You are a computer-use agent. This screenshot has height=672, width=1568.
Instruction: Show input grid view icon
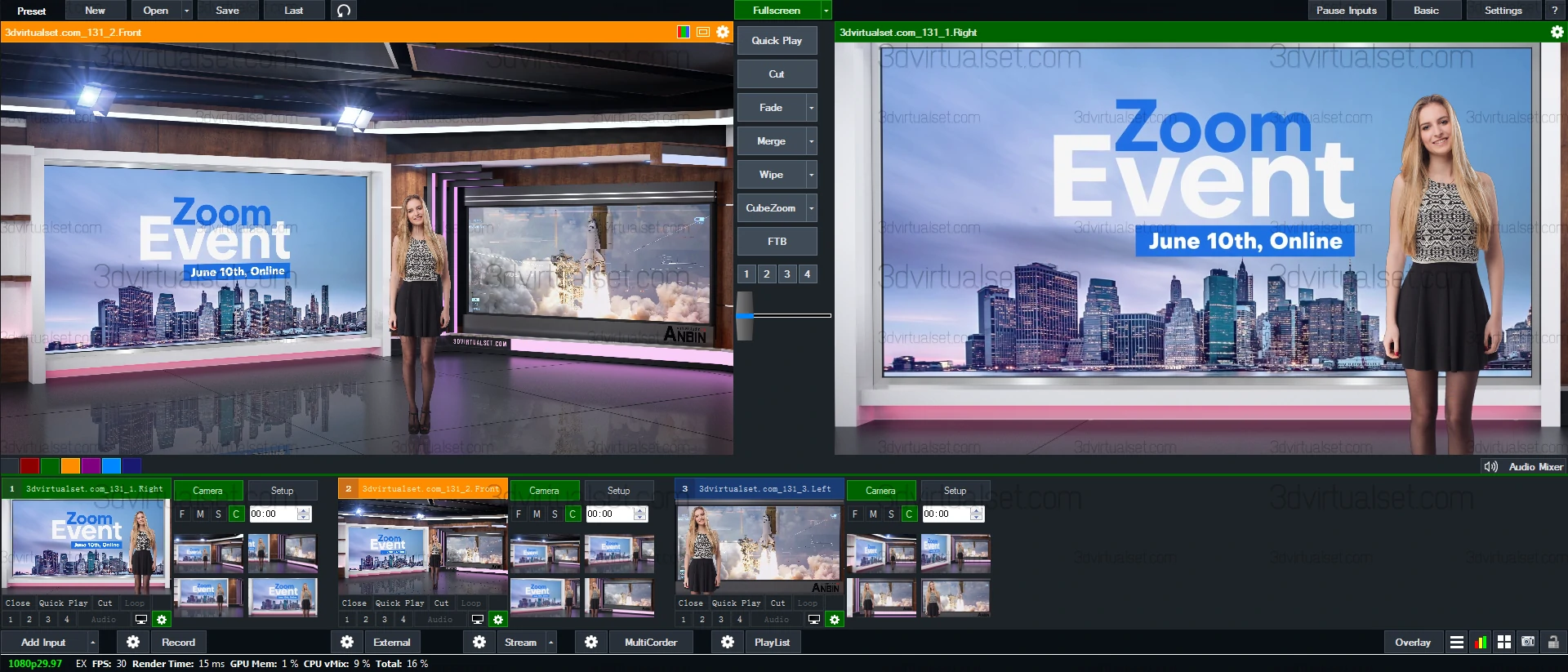coord(1504,643)
